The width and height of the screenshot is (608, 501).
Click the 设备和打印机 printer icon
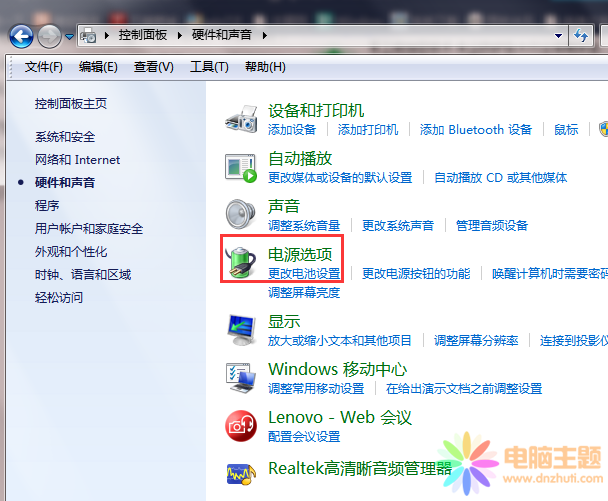241,119
